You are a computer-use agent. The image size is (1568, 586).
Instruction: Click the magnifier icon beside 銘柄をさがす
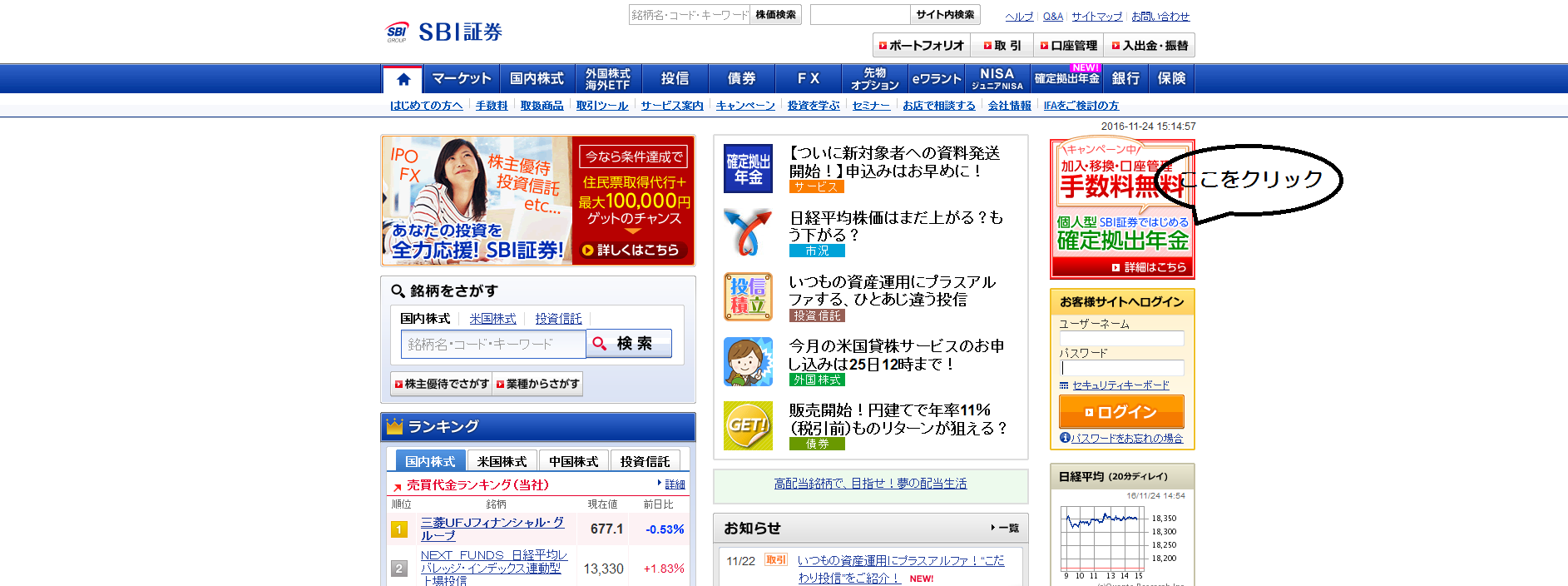coord(398,291)
